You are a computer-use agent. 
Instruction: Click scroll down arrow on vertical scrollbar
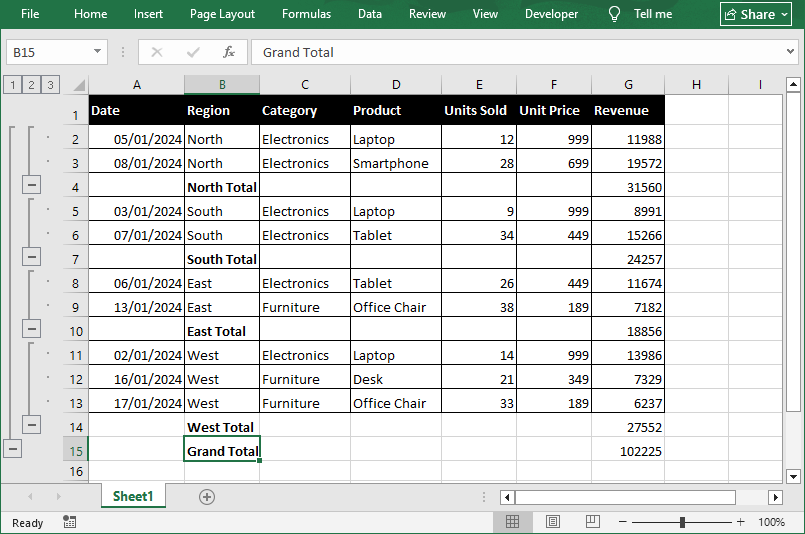pos(793,476)
